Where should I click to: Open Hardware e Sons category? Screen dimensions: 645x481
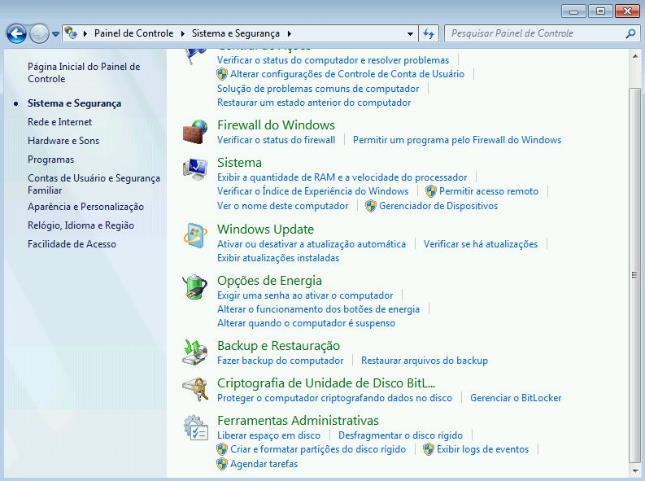tap(63, 140)
